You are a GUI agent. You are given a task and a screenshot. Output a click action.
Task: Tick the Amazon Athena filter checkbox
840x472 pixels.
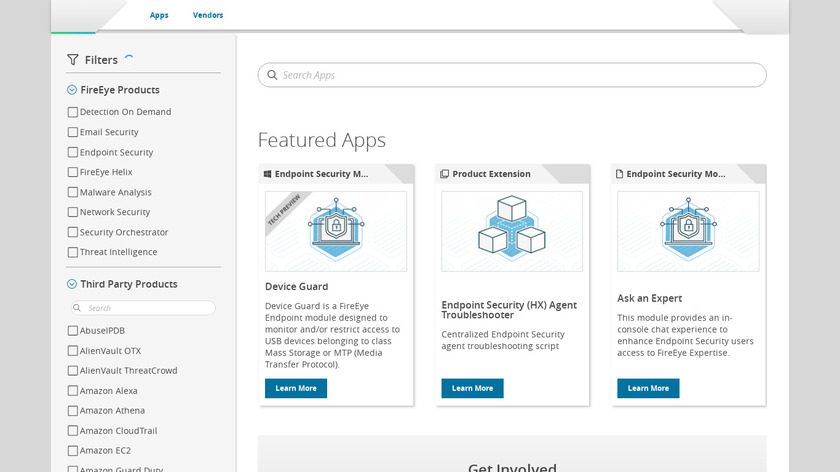click(72, 410)
